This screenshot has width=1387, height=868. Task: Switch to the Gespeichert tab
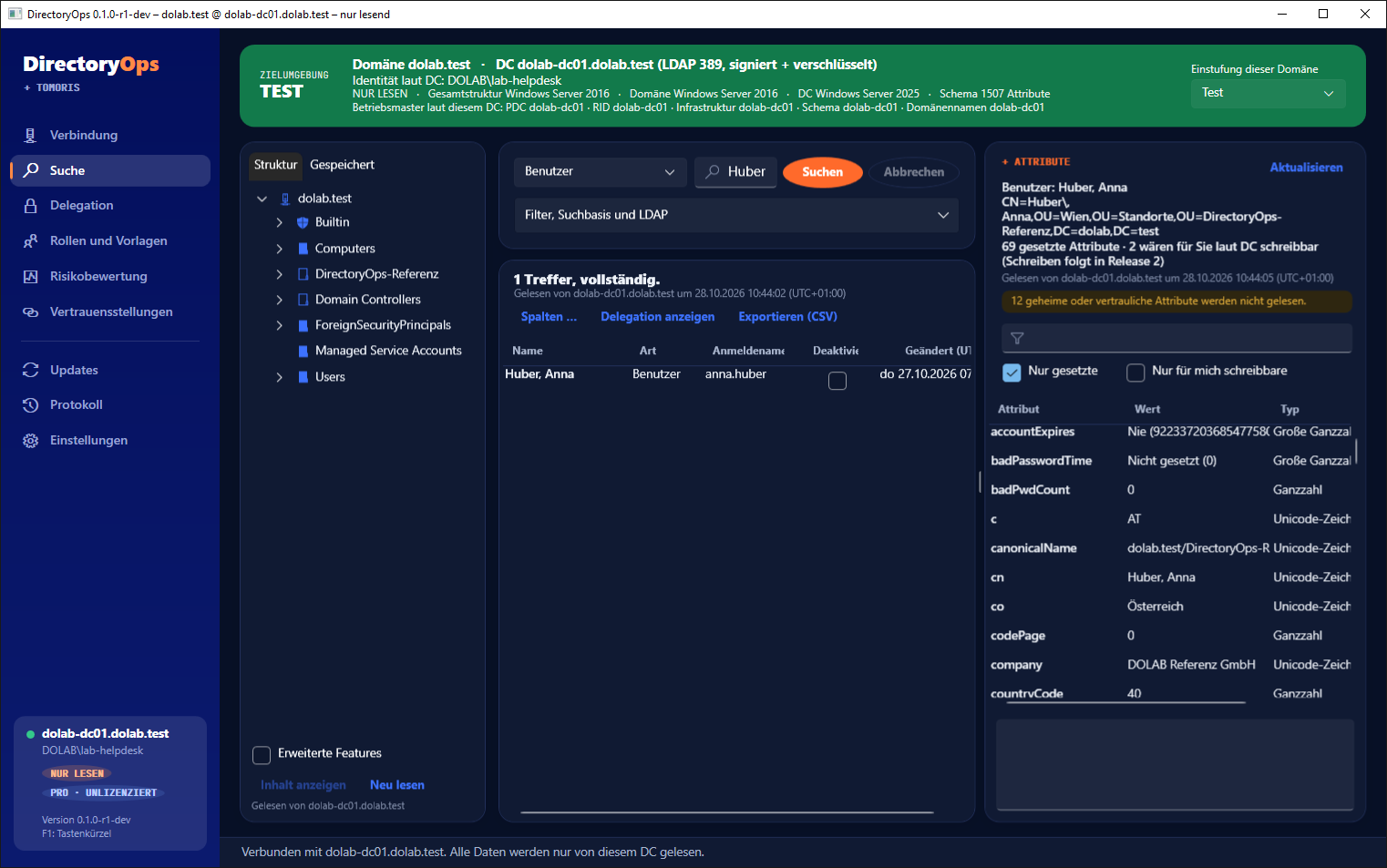pos(342,165)
